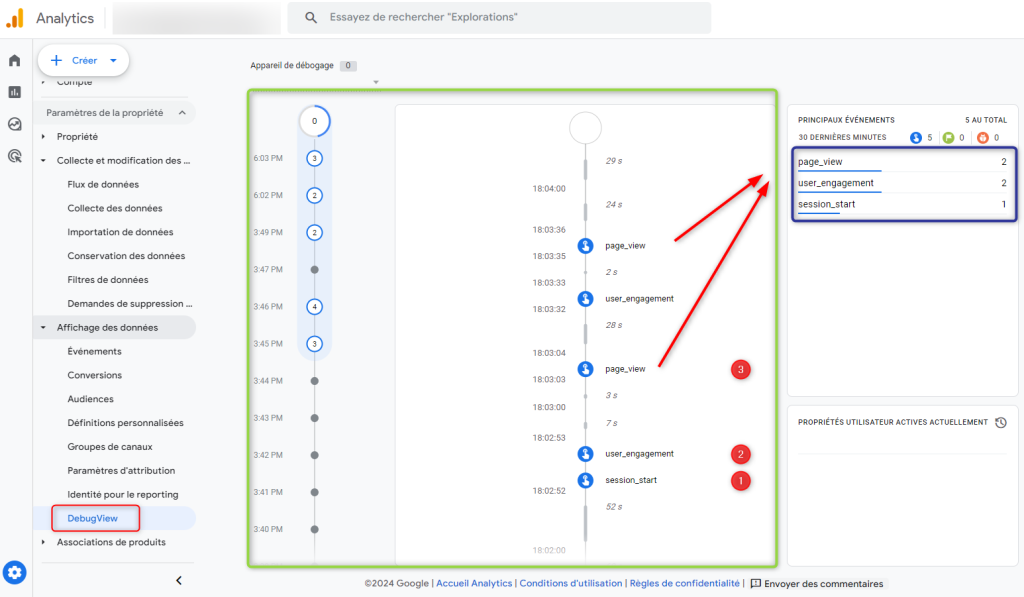
Task: Click user_engagement event icon at 18:03:32
Action: click(x=585, y=298)
